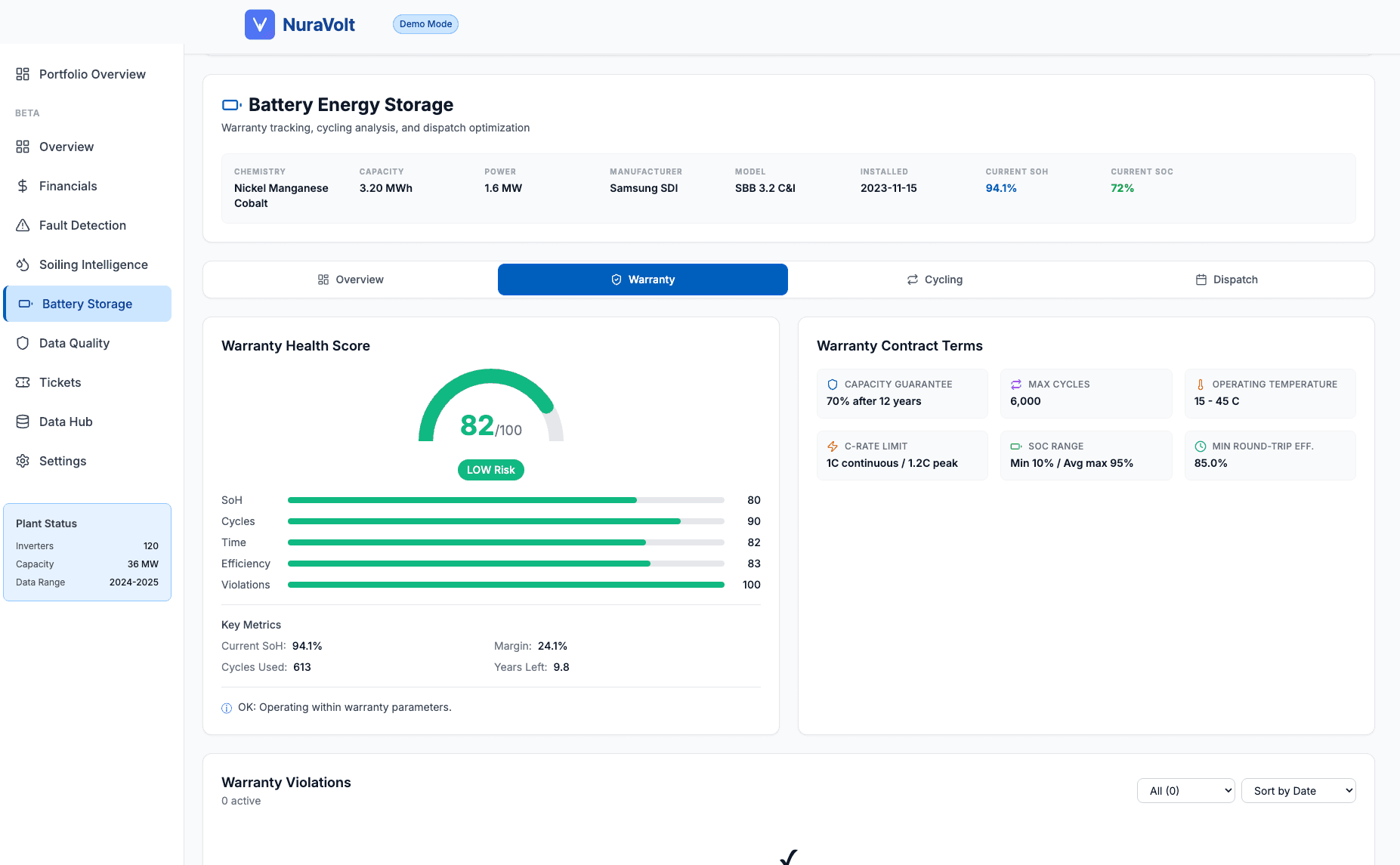Click the Demo Mode badge
The image size is (1400, 865).
pos(425,24)
